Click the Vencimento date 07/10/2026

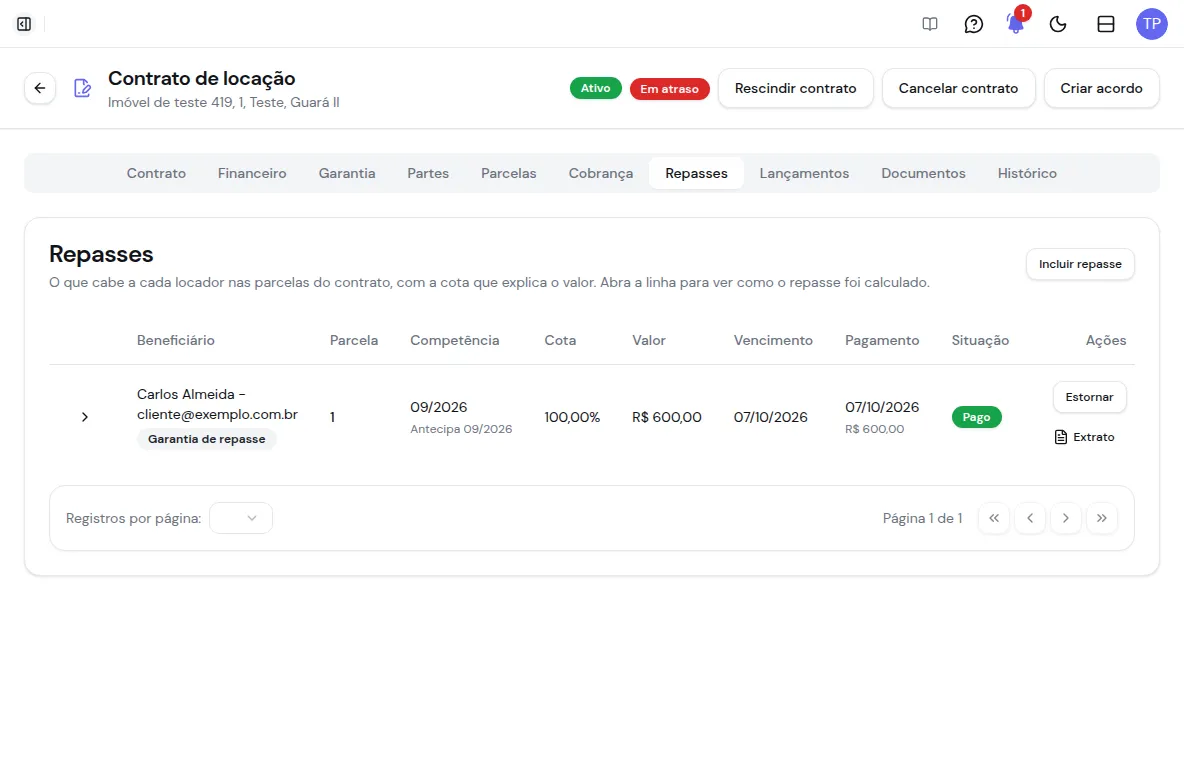[x=770, y=417]
